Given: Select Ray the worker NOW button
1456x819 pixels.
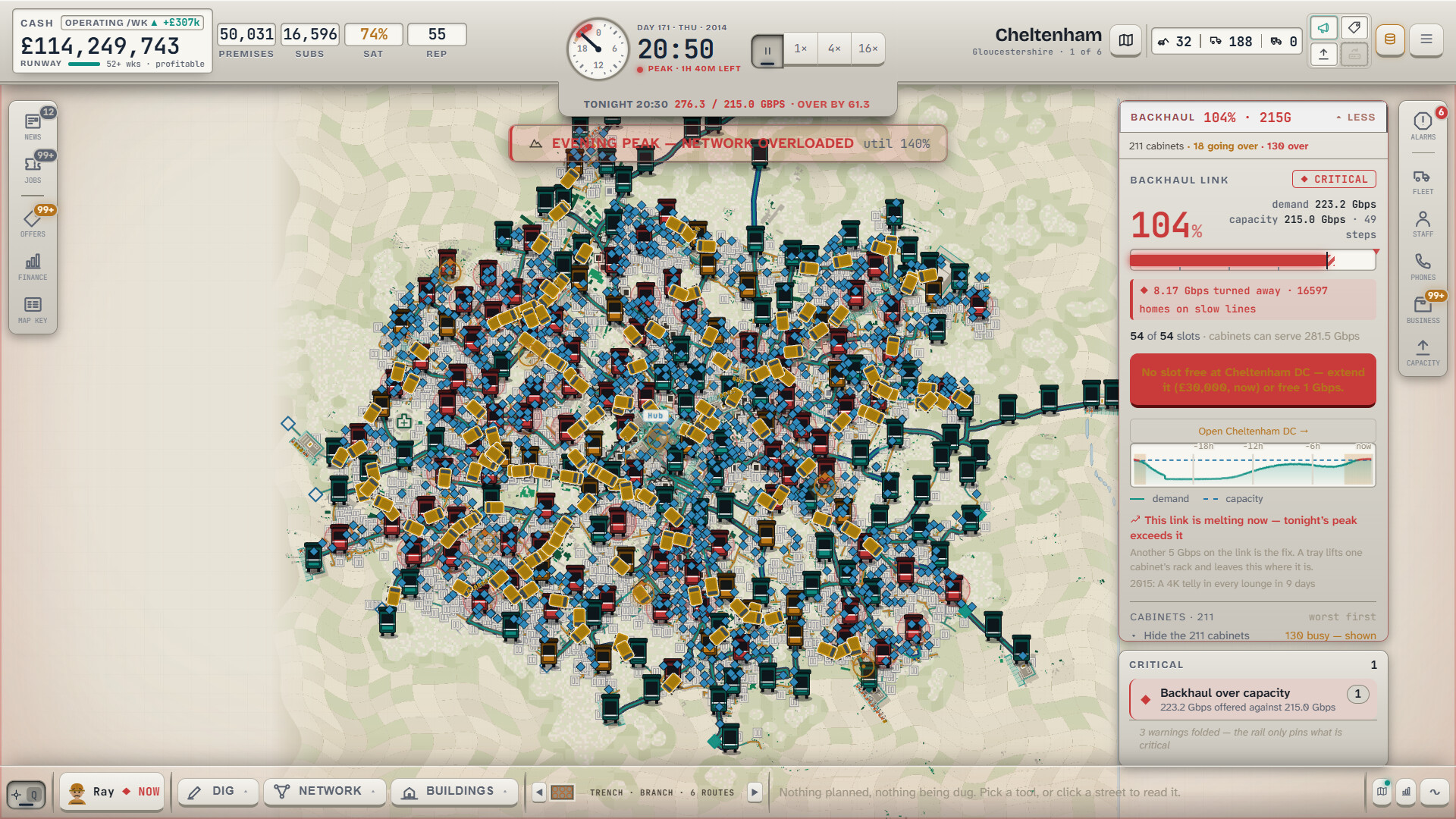Looking at the screenshot, I should 112,792.
